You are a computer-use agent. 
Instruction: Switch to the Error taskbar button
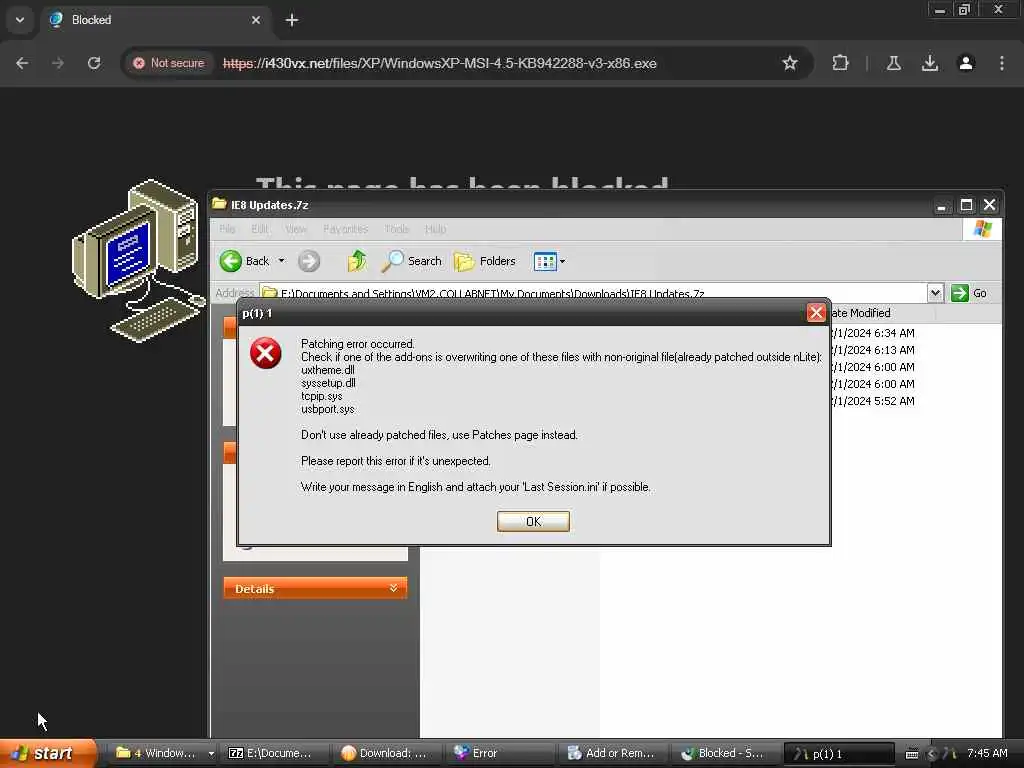click(500, 753)
